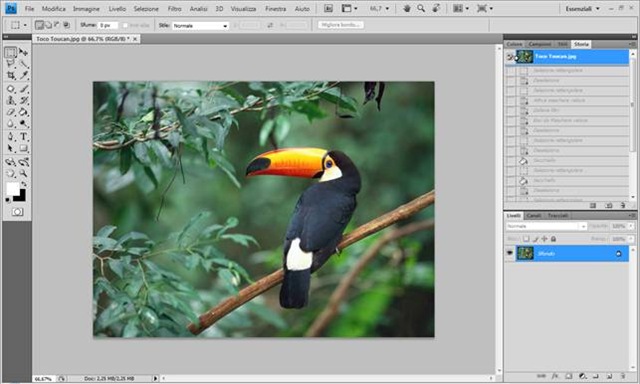640x384 pixels.
Task: Create a new layer from Layers panel
Action: click(609, 376)
